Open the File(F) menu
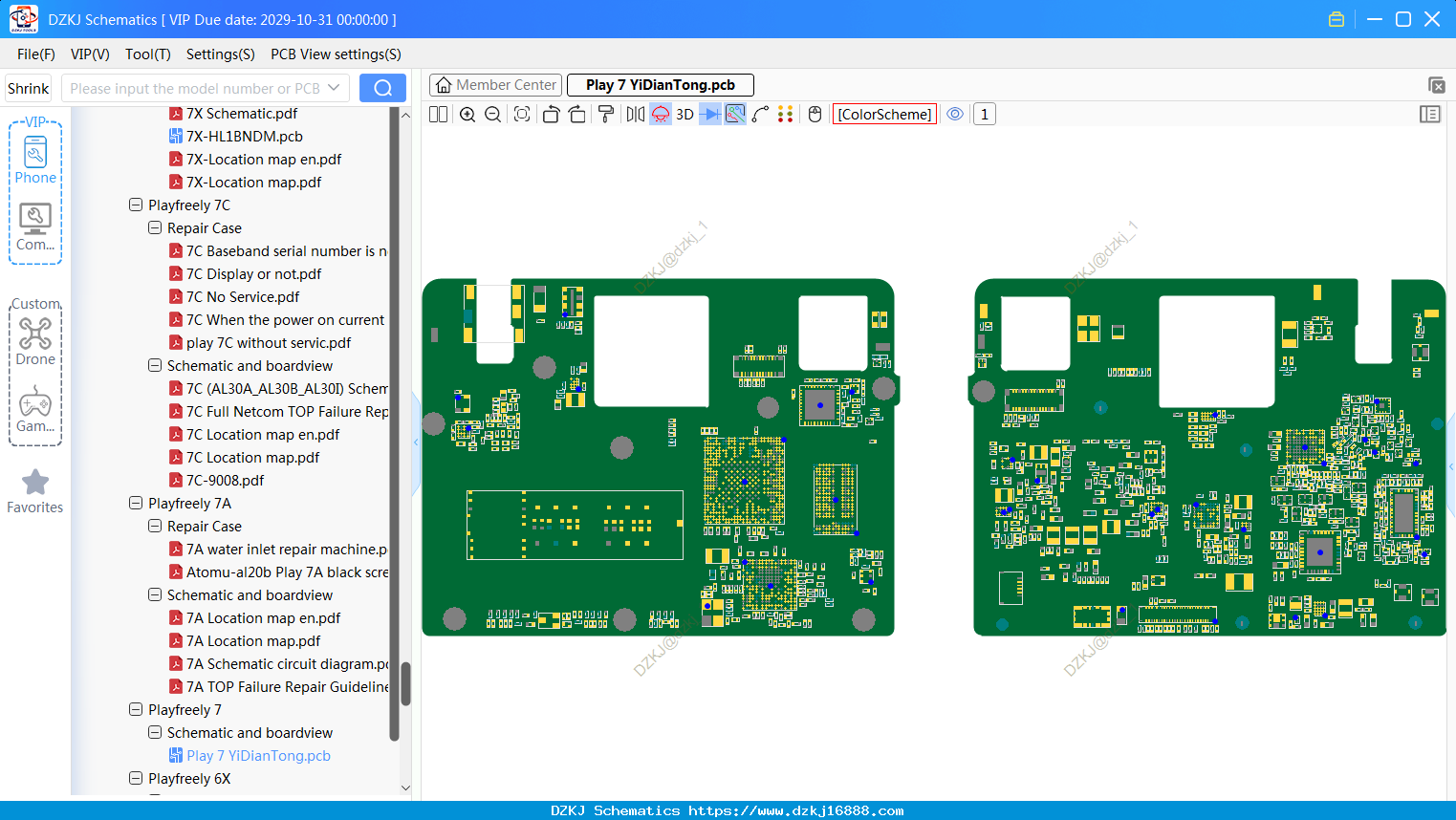 (x=36, y=54)
